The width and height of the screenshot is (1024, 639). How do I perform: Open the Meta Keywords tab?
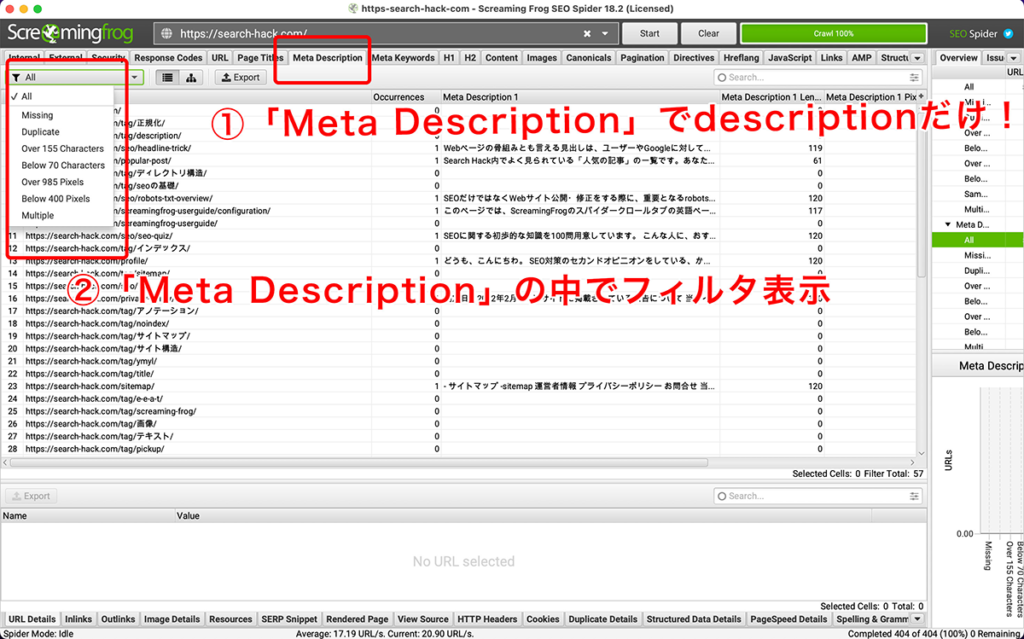tap(403, 57)
